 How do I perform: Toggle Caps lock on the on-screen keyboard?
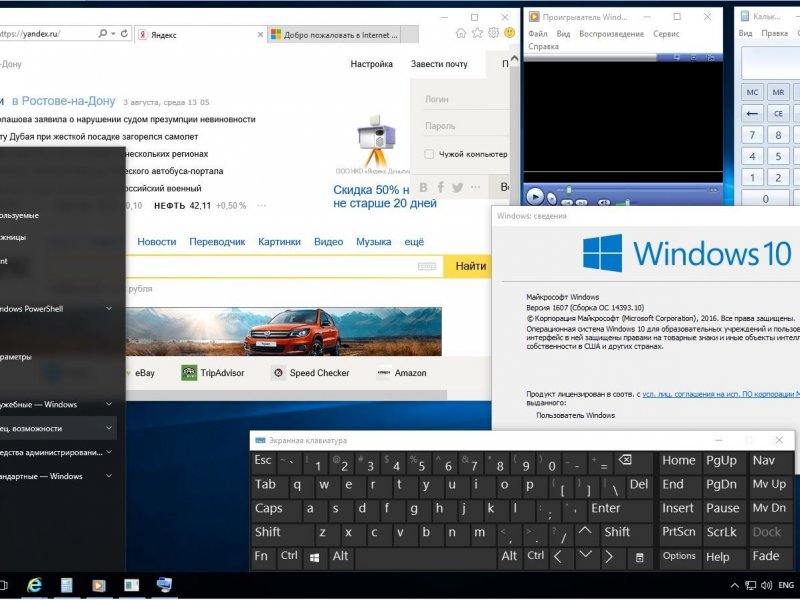coord(275,509)
